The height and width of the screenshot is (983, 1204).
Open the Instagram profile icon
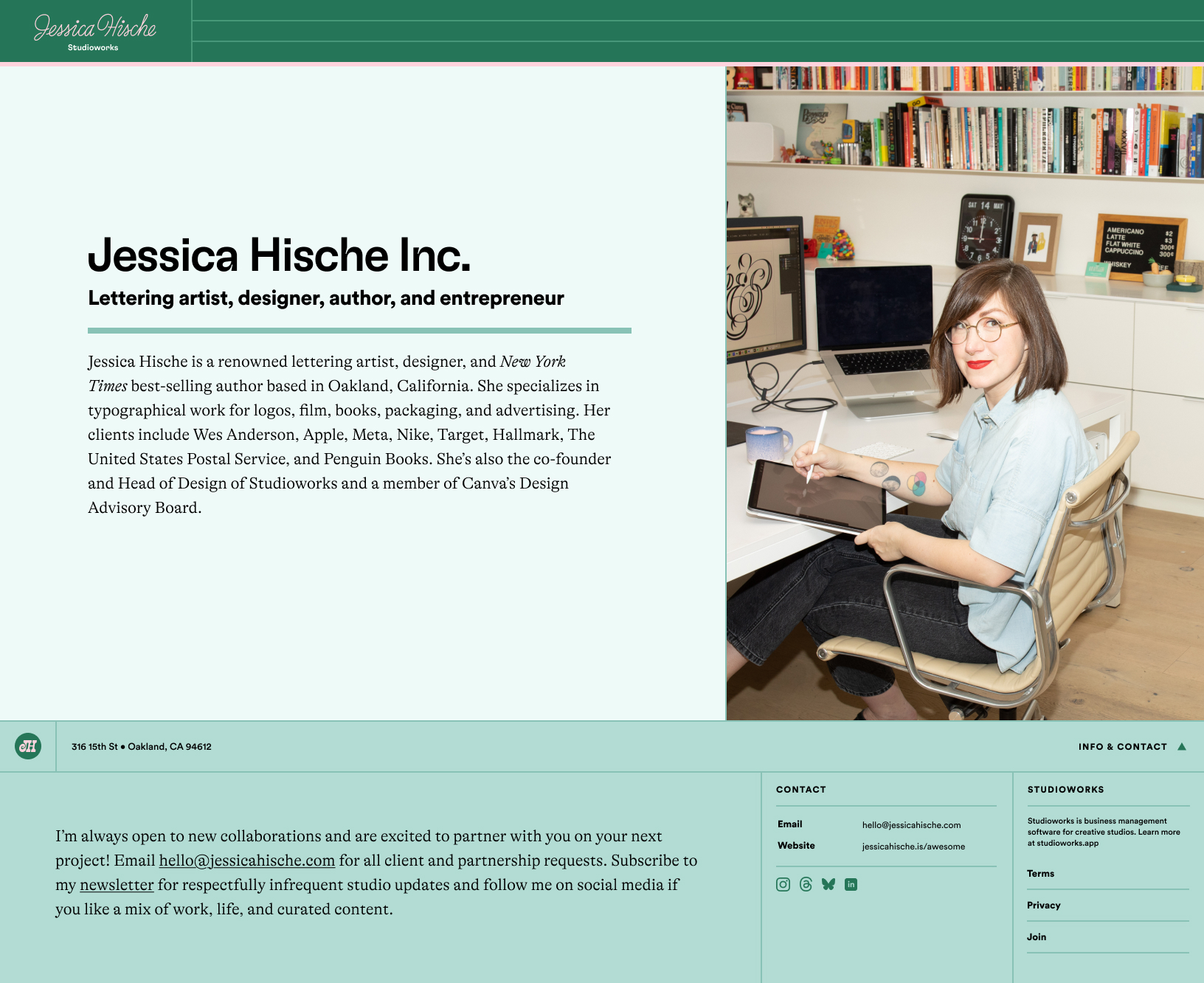click(x=783, y=884)
